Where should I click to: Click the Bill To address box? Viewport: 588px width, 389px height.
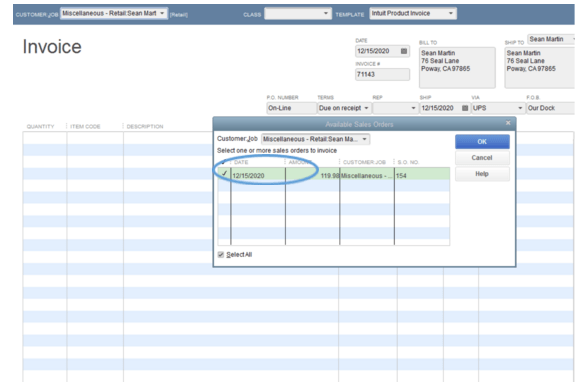457,68
